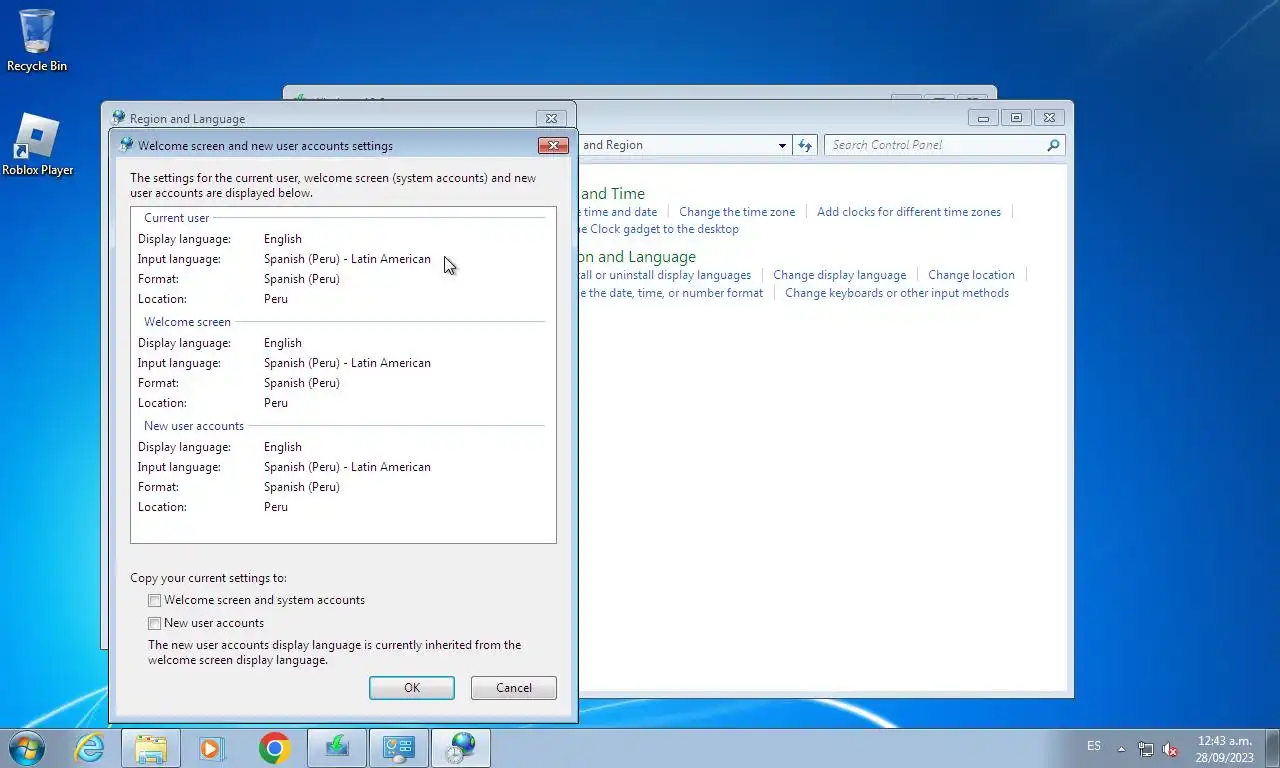Minimize the Control Panel window

point(984,117)
